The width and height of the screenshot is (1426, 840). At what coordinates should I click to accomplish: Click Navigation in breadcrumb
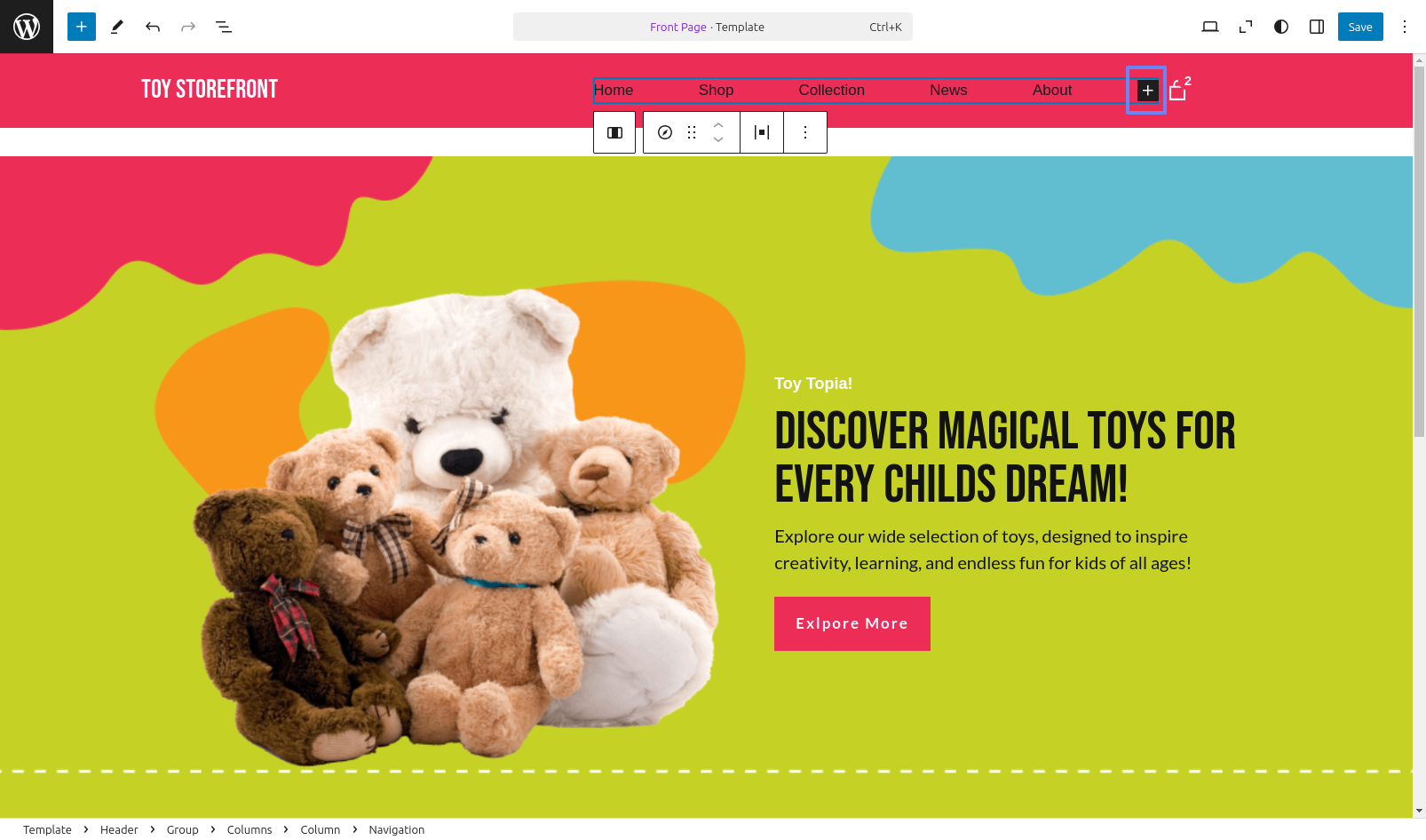pyautogui.click(x=397, y=829)
